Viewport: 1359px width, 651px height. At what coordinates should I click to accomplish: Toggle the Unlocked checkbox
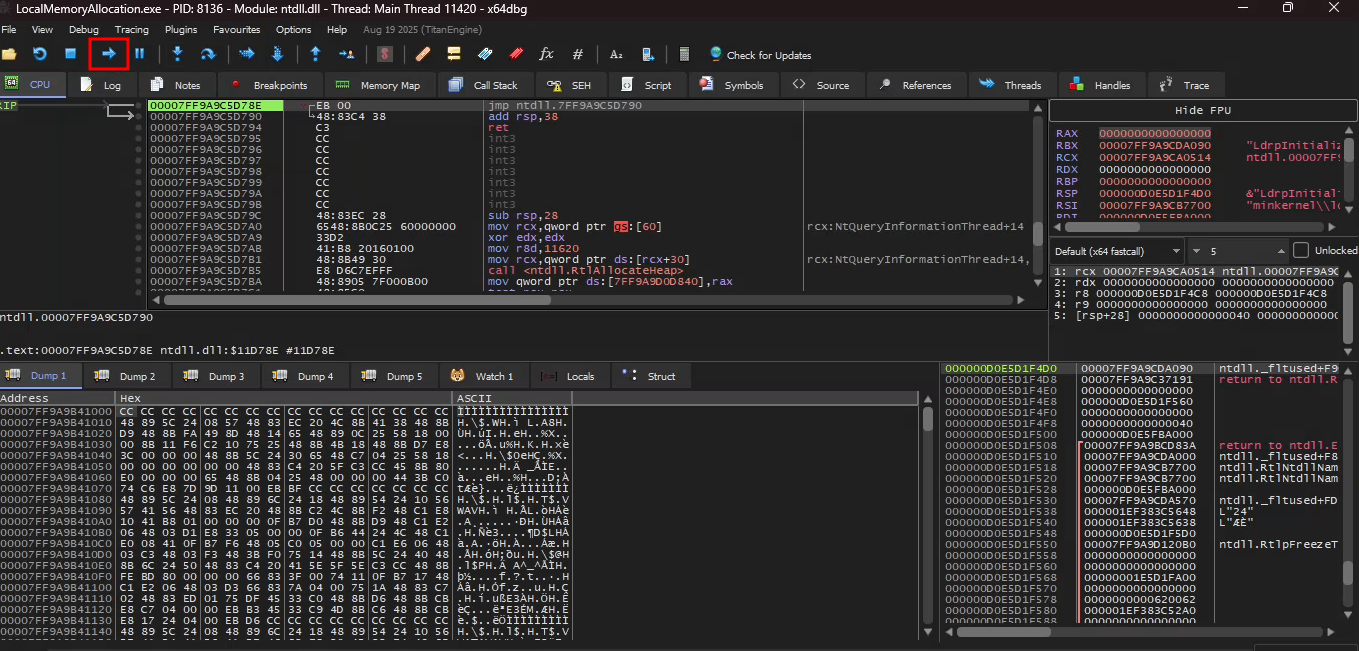pos(1300,250)
